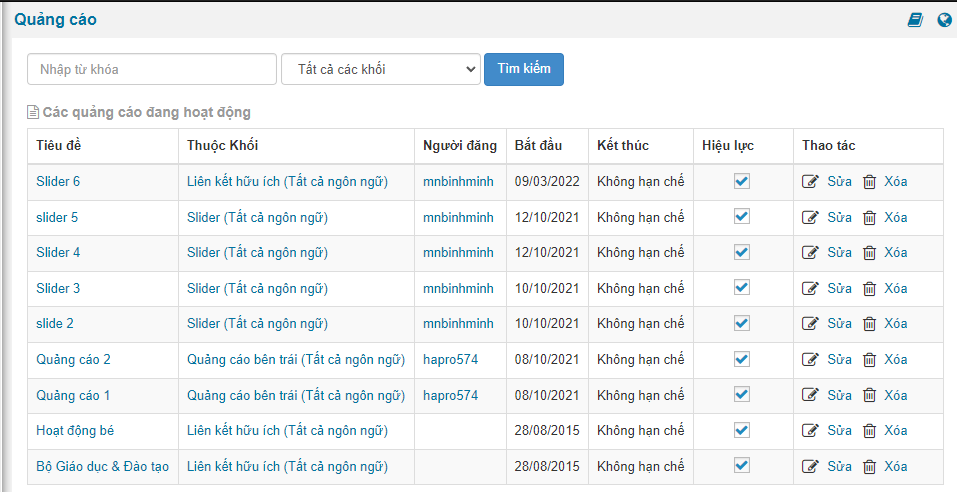Open the Tất cả các khối dropdown
The width and height of the screenshot is (957, 492).
(381, 70)
